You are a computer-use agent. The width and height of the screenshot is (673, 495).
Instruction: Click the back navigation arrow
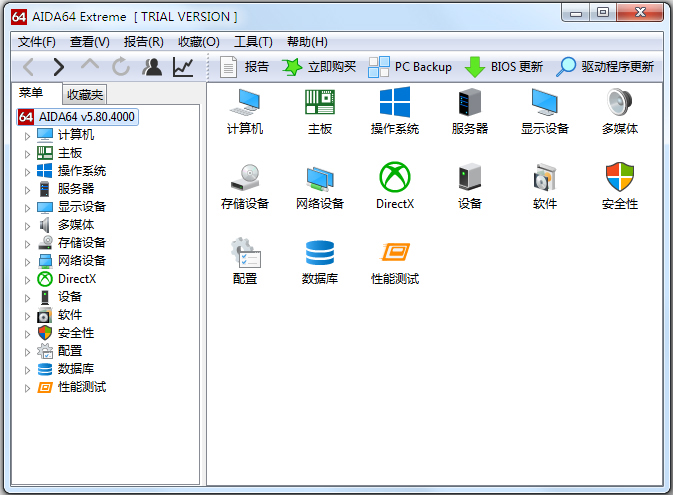pyautogui.click(x=29, y=67)
